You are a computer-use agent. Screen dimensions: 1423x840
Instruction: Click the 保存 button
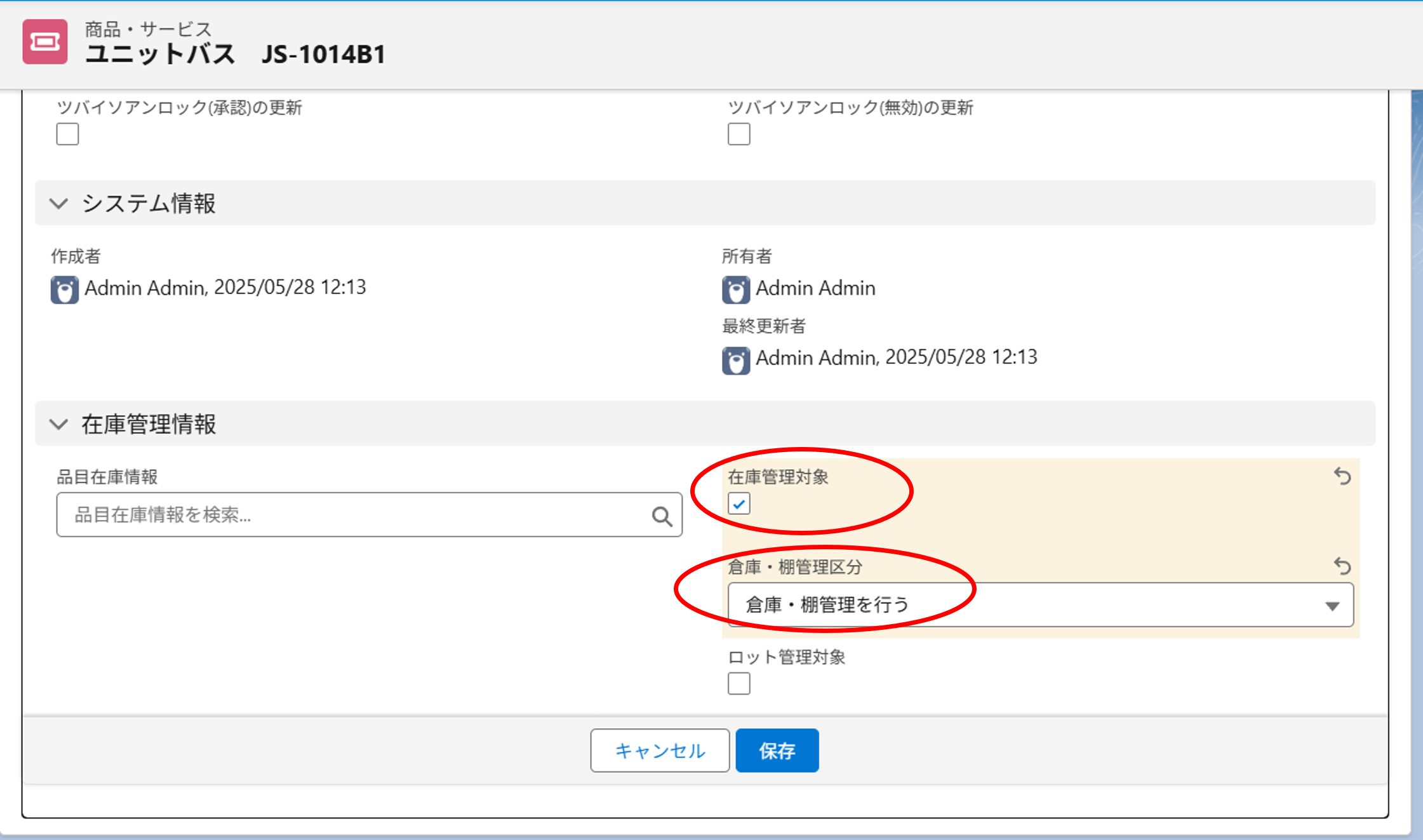(777, 750)
